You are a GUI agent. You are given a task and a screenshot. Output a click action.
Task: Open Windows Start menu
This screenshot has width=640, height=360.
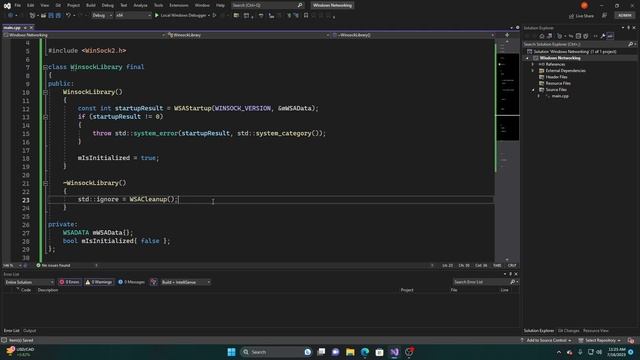tap(231, 352)
